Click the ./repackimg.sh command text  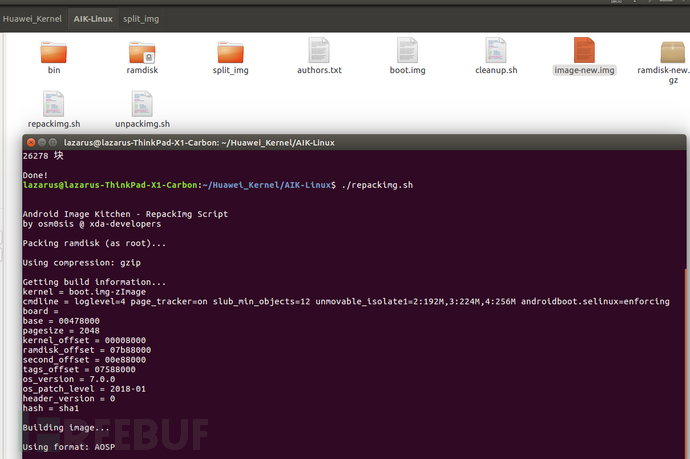point(377,185)
